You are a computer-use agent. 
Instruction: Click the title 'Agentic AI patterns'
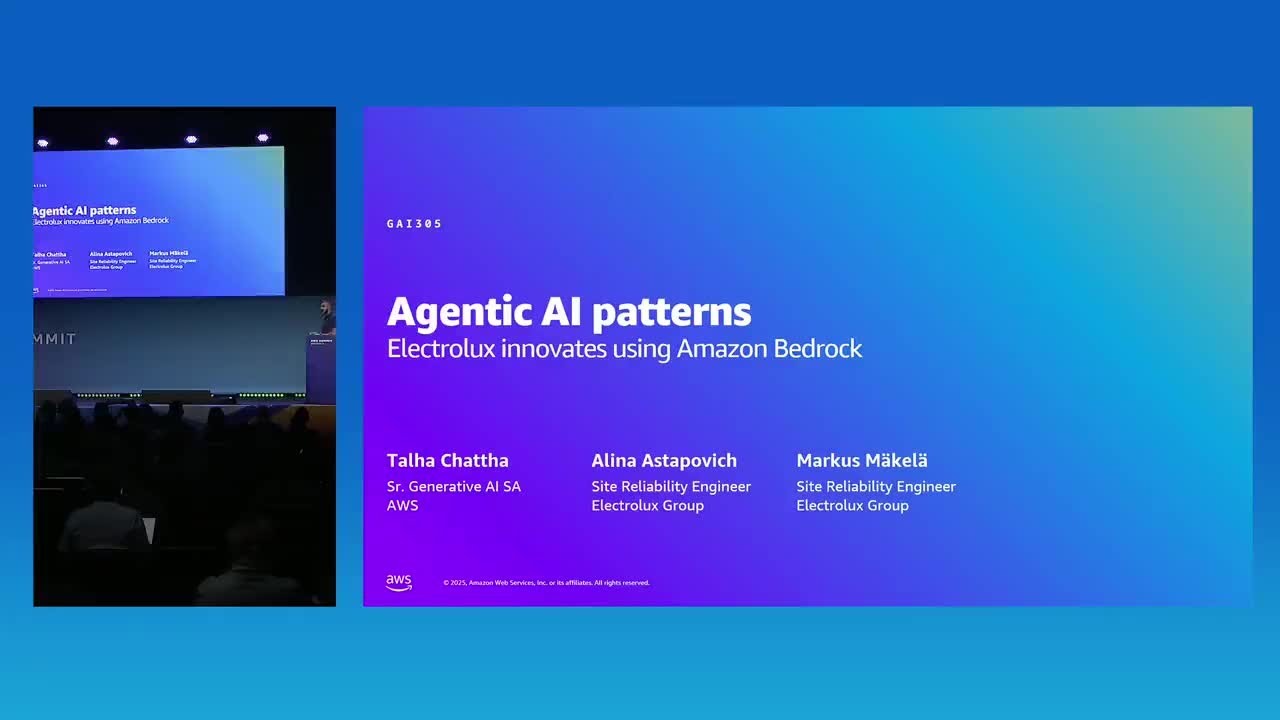[x=569, y=312]
